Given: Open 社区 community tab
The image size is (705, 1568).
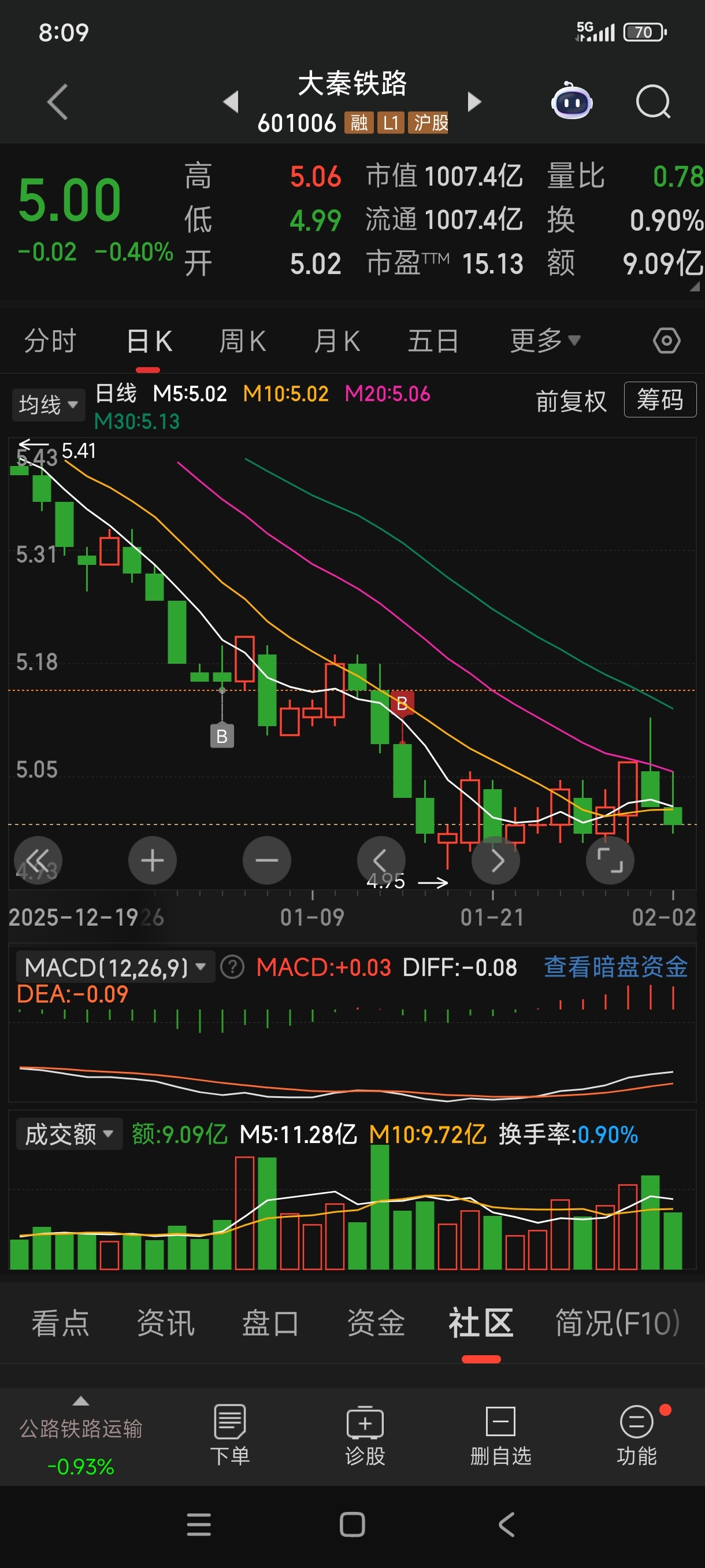Looking at the screenshot, I should [481, 1323].
